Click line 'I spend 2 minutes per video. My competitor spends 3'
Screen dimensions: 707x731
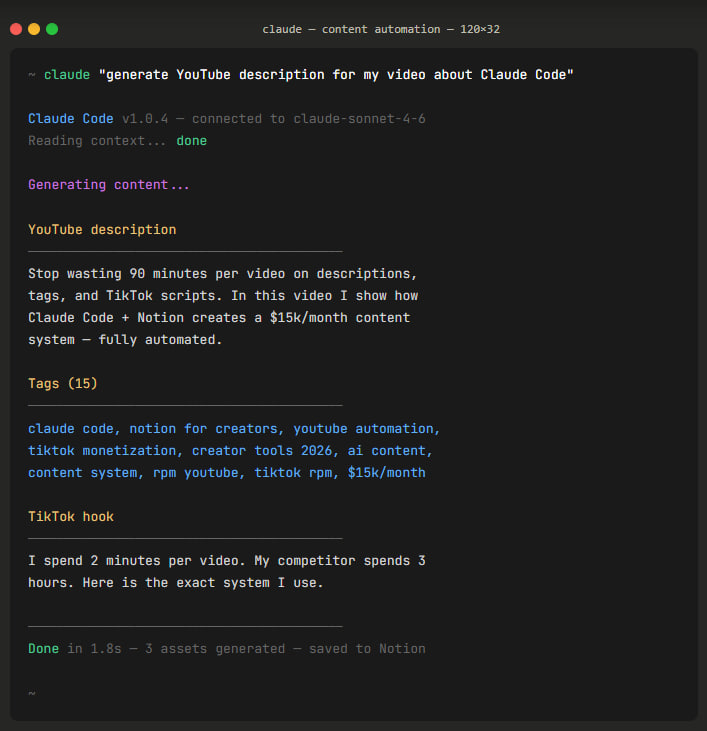point(227,560)
